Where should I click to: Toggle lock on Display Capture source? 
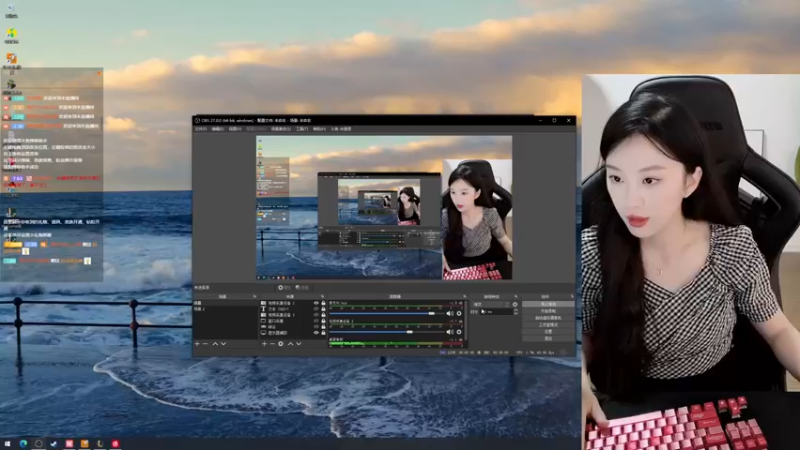tap(323, 333)
